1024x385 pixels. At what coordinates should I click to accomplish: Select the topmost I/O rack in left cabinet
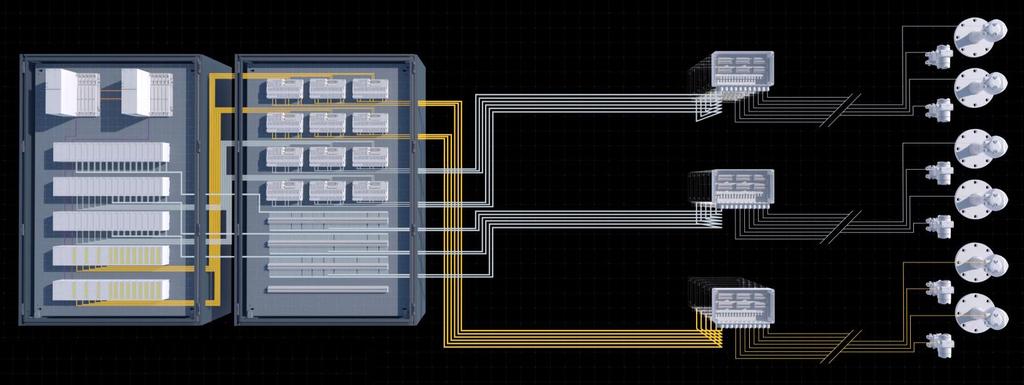point(111,153)
